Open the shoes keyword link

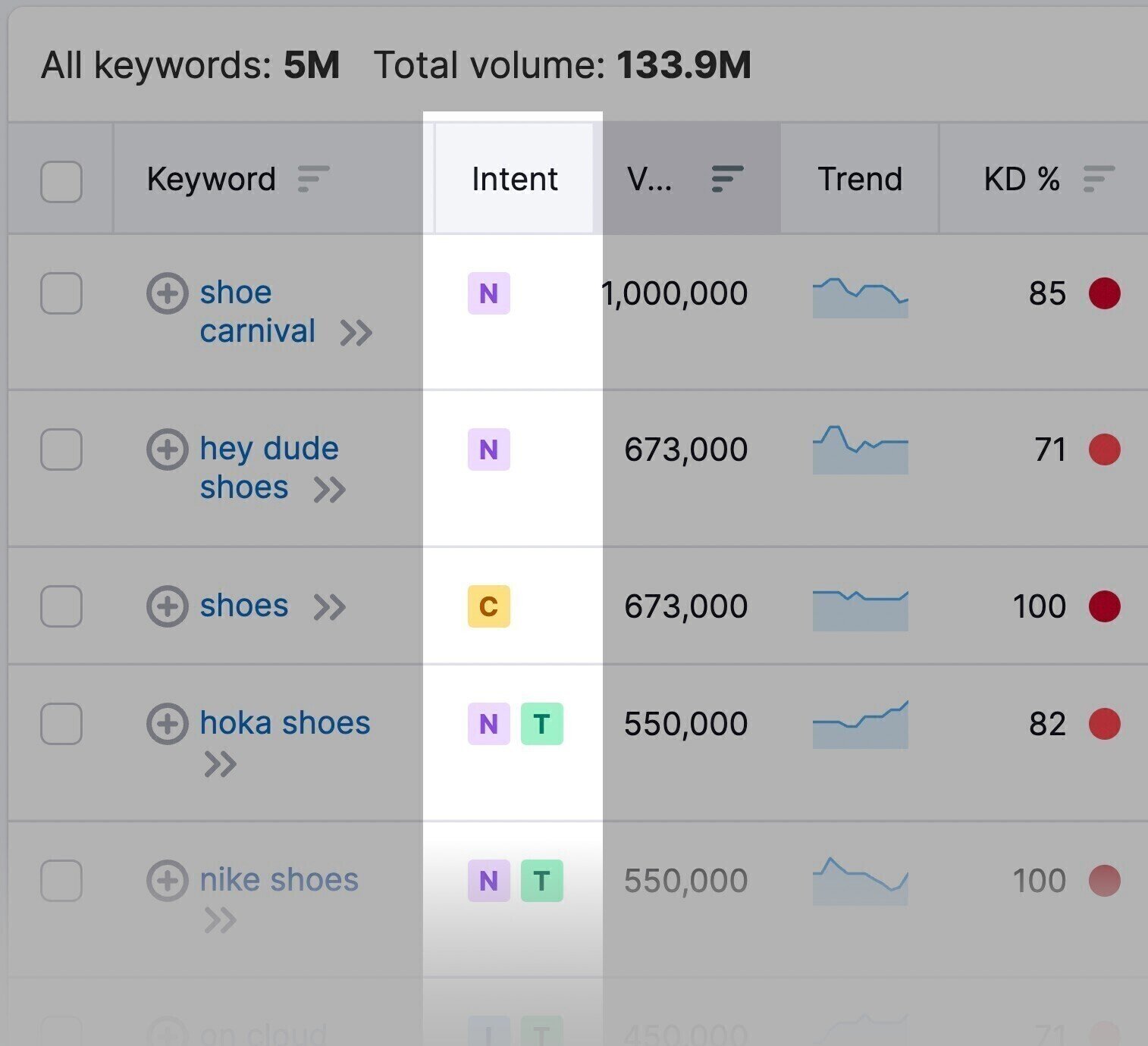point(243,605)
